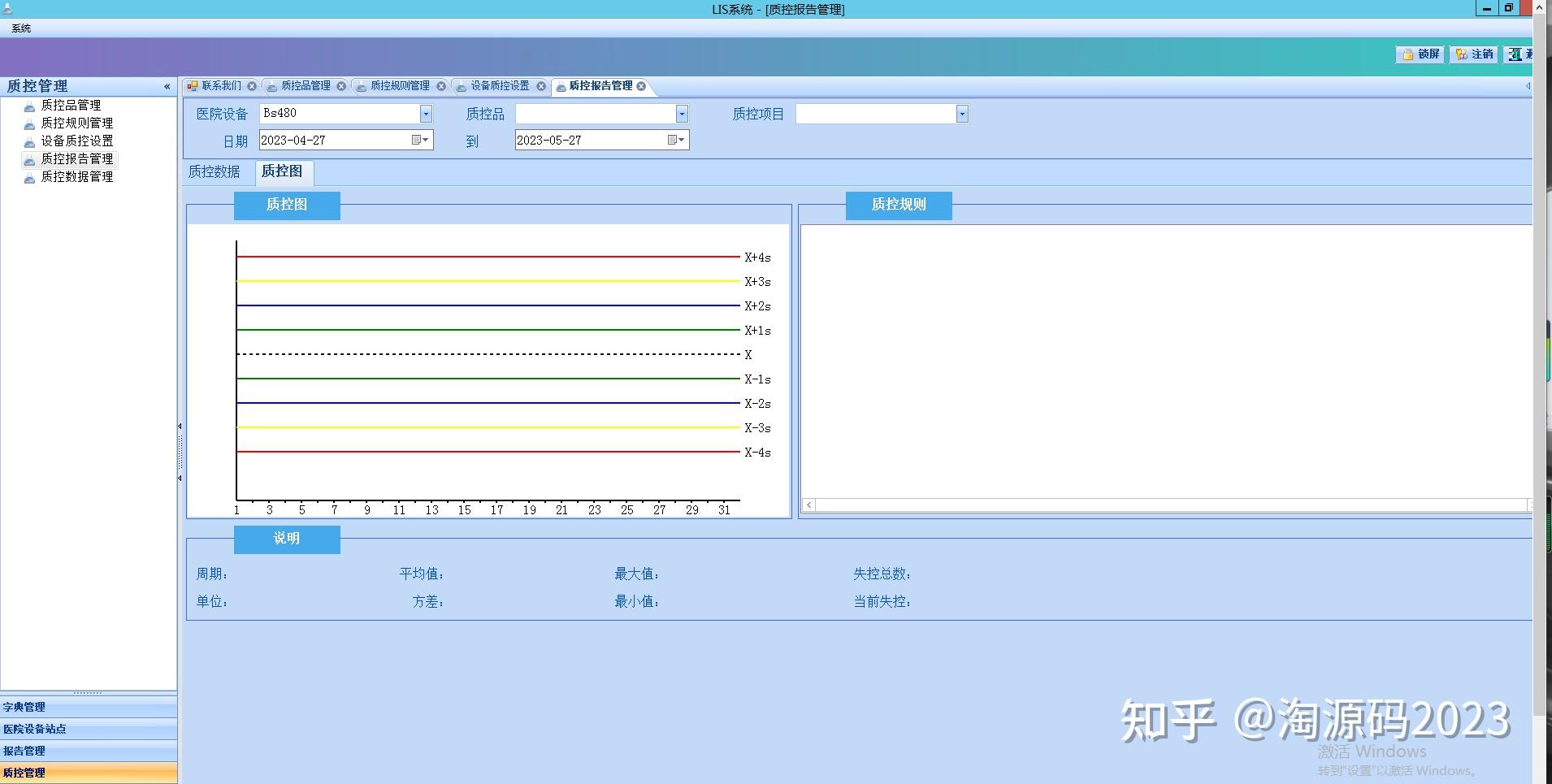
Task: Click the key icon on 注销 button
Action: point(1463,54)
